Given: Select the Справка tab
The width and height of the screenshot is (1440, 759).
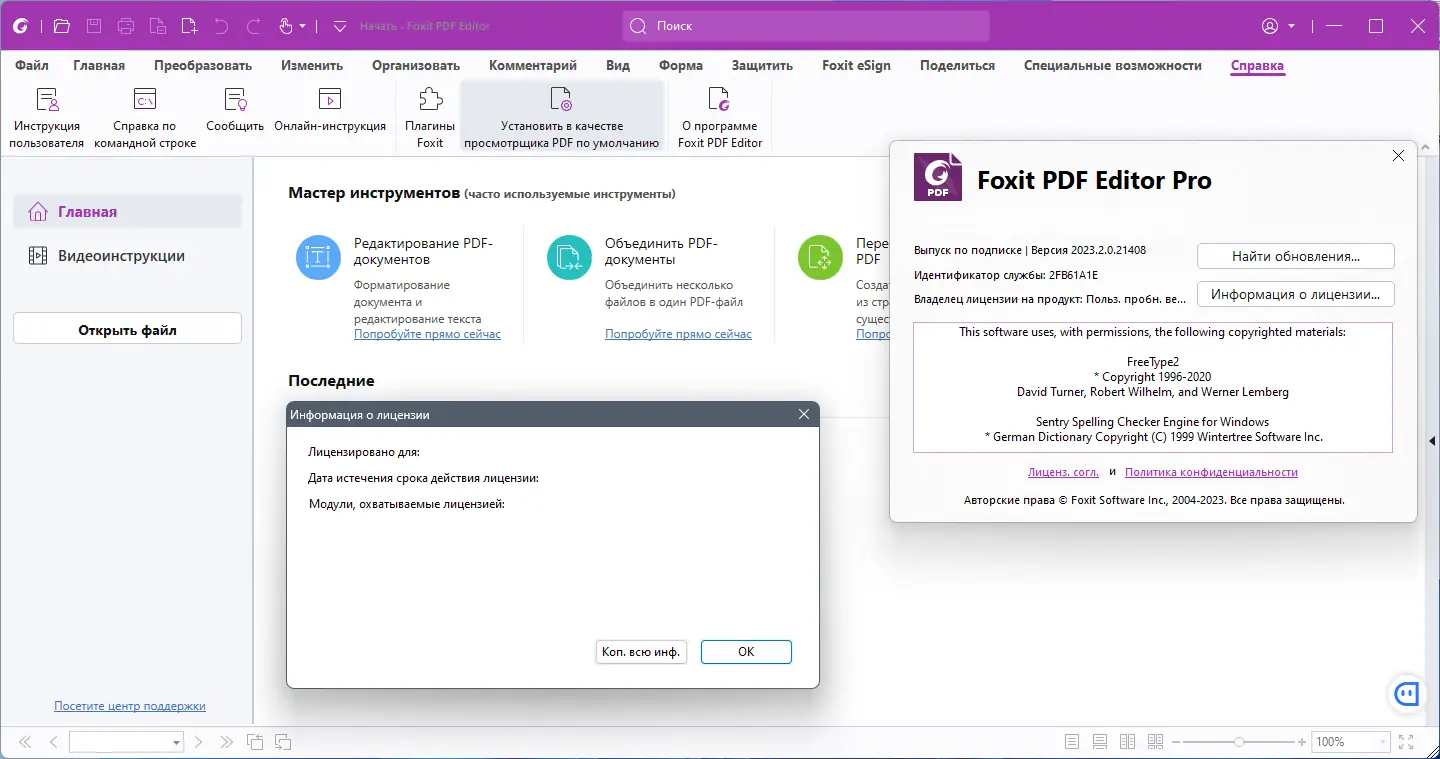Looking at the screenshot, I should (x=1257, y=65).
